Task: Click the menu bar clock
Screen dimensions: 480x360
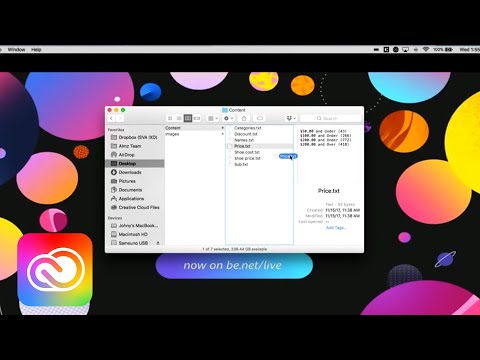Action: [469, 49]
